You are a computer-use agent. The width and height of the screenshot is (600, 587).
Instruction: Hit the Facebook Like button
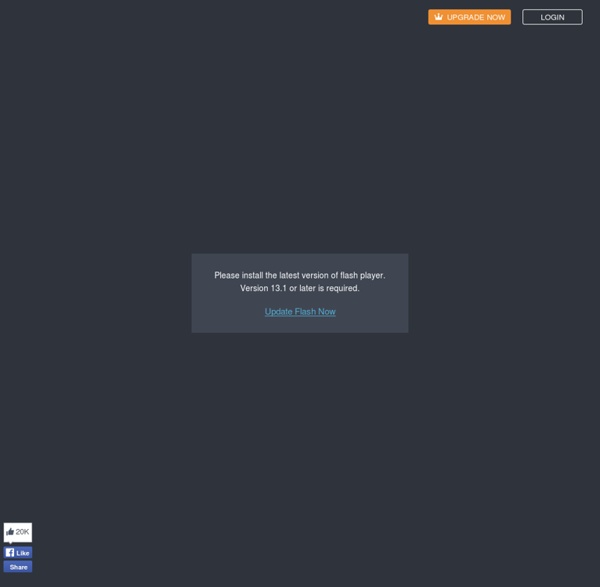[x=18, y=553]
